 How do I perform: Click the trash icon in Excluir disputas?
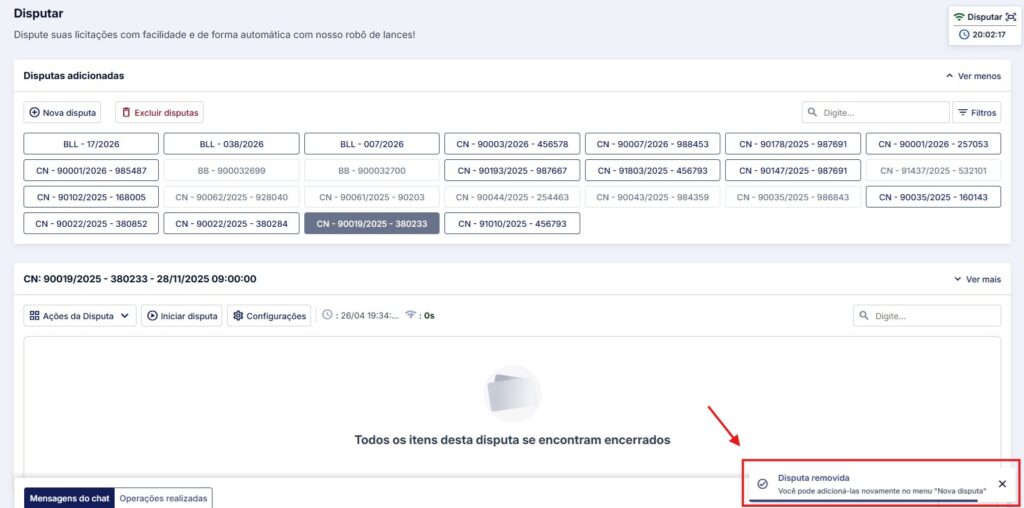pyautogui.click(x=125, y=113)
